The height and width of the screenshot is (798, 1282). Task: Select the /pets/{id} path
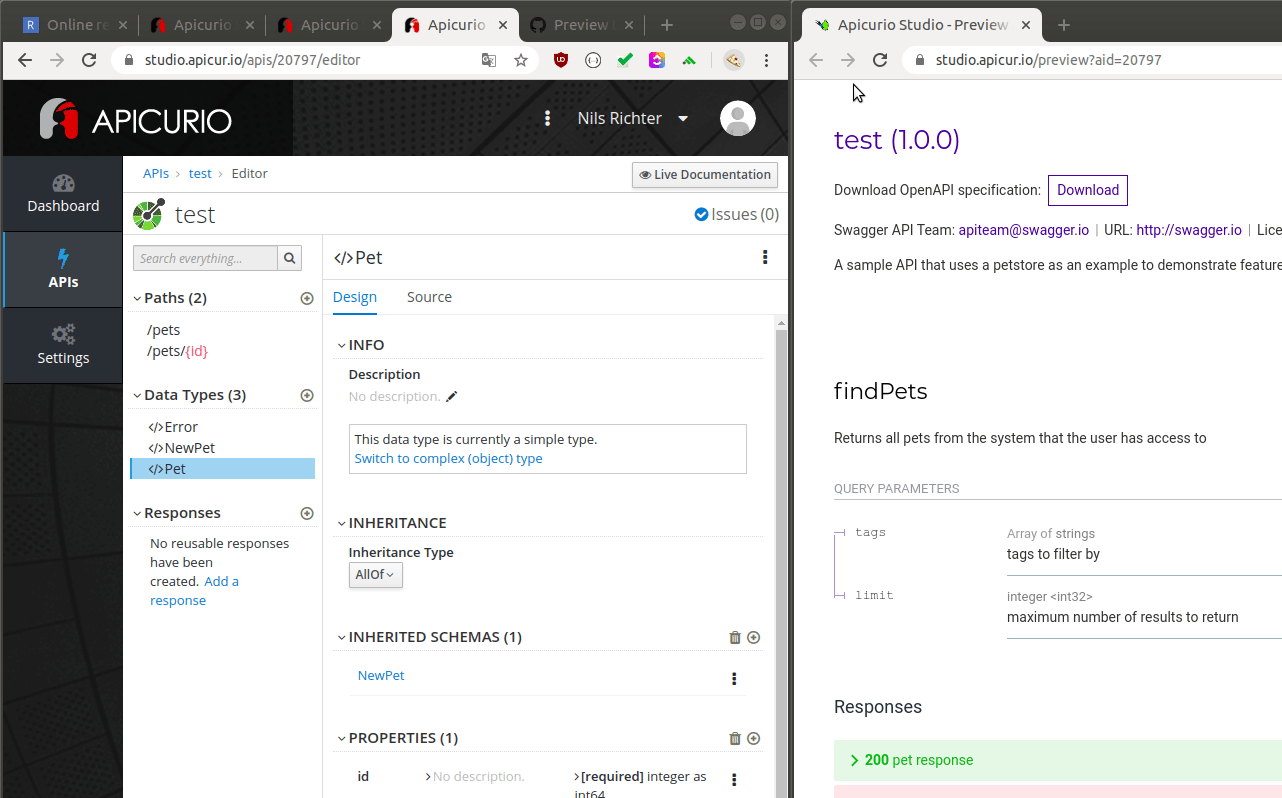(x=177, y=351)
